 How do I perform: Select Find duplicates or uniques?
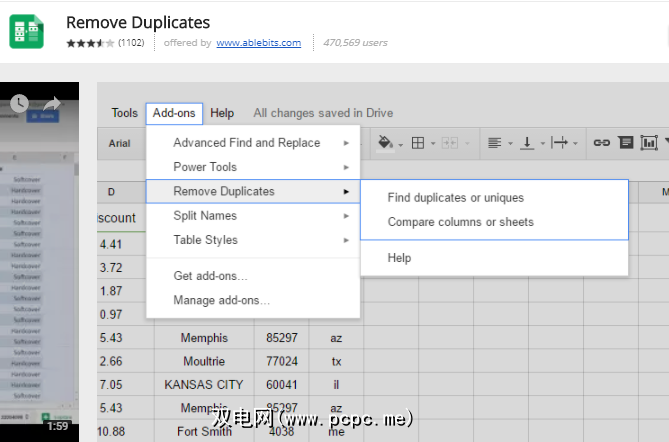point(455,198)
